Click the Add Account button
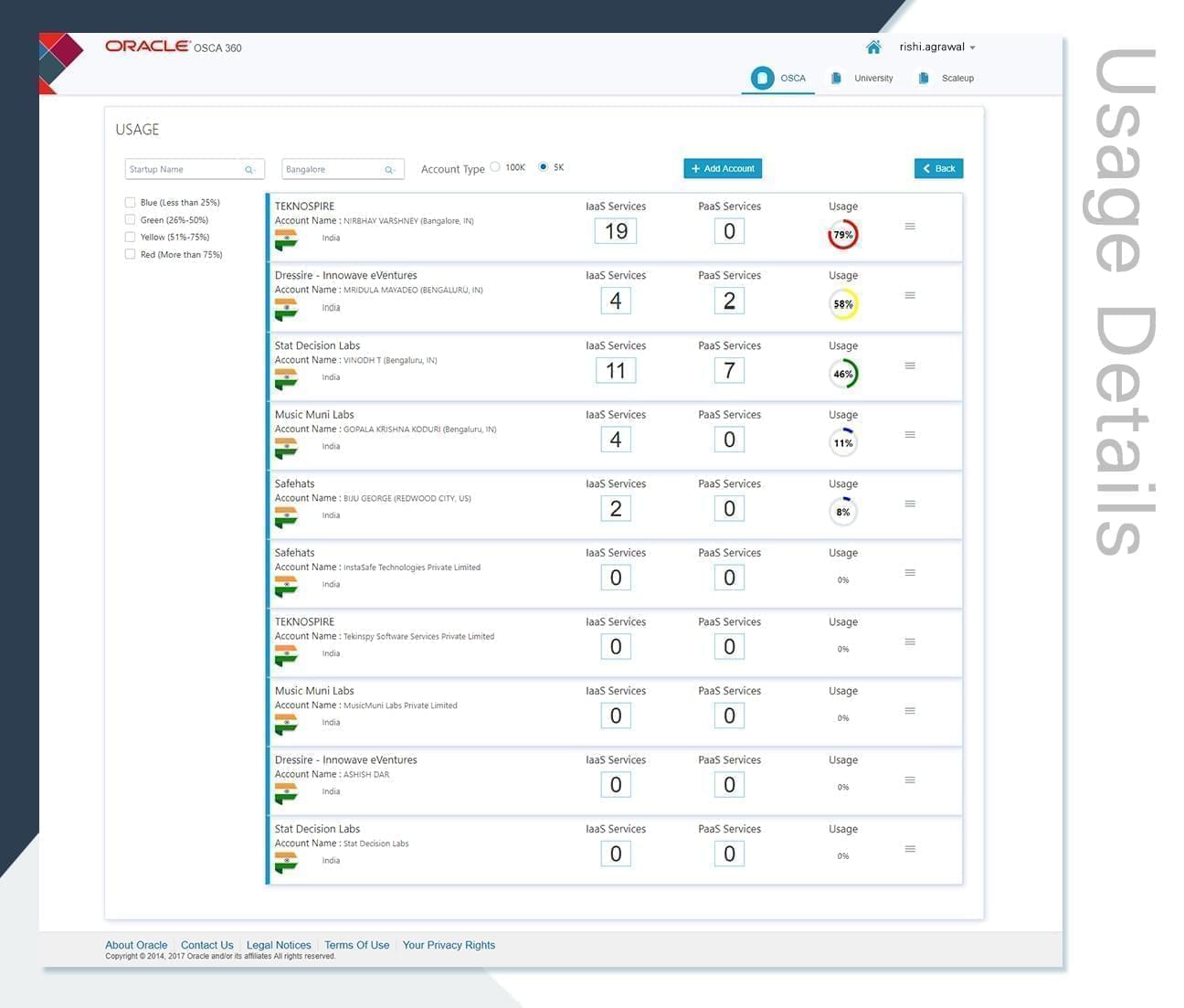Viewport: 1184px width, 1008px height. point(723,168)
